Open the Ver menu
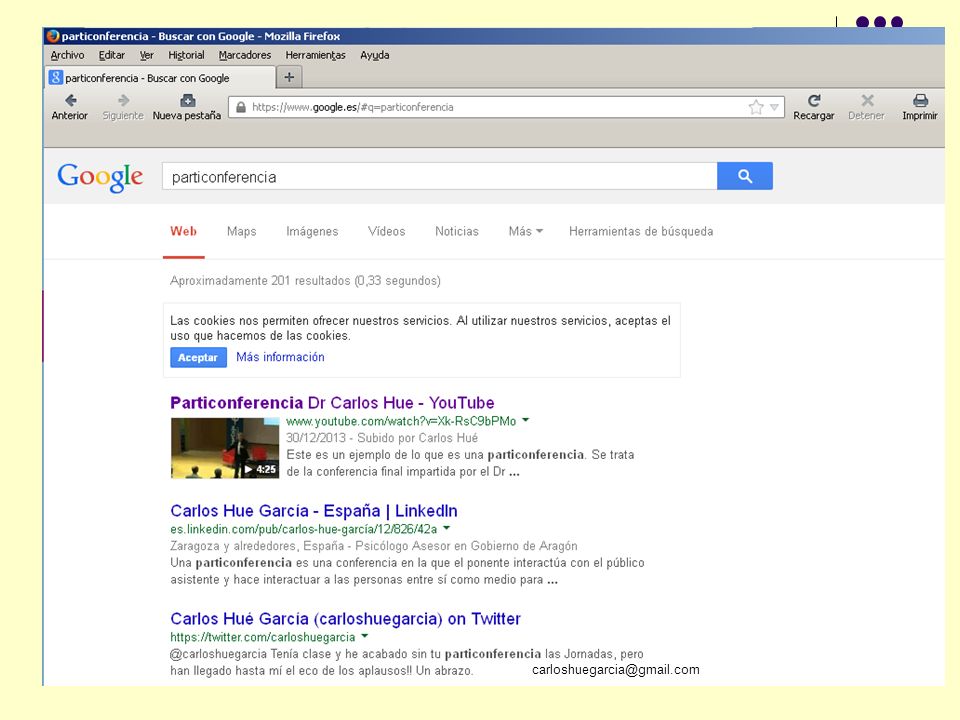The image size is (960, 720). coord(146,55)
